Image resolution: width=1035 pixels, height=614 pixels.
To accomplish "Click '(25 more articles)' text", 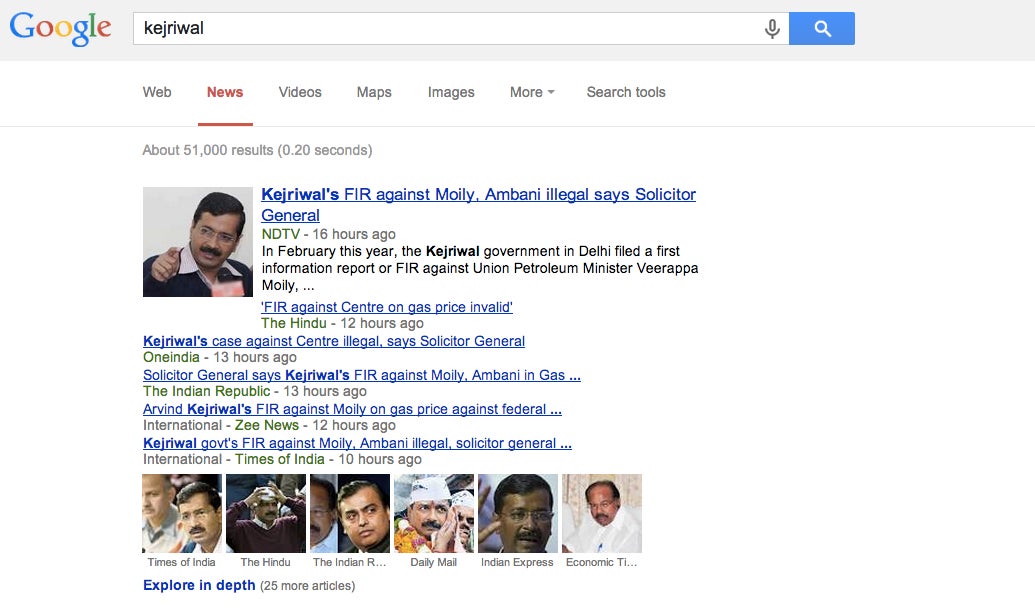I will point(307,586).
